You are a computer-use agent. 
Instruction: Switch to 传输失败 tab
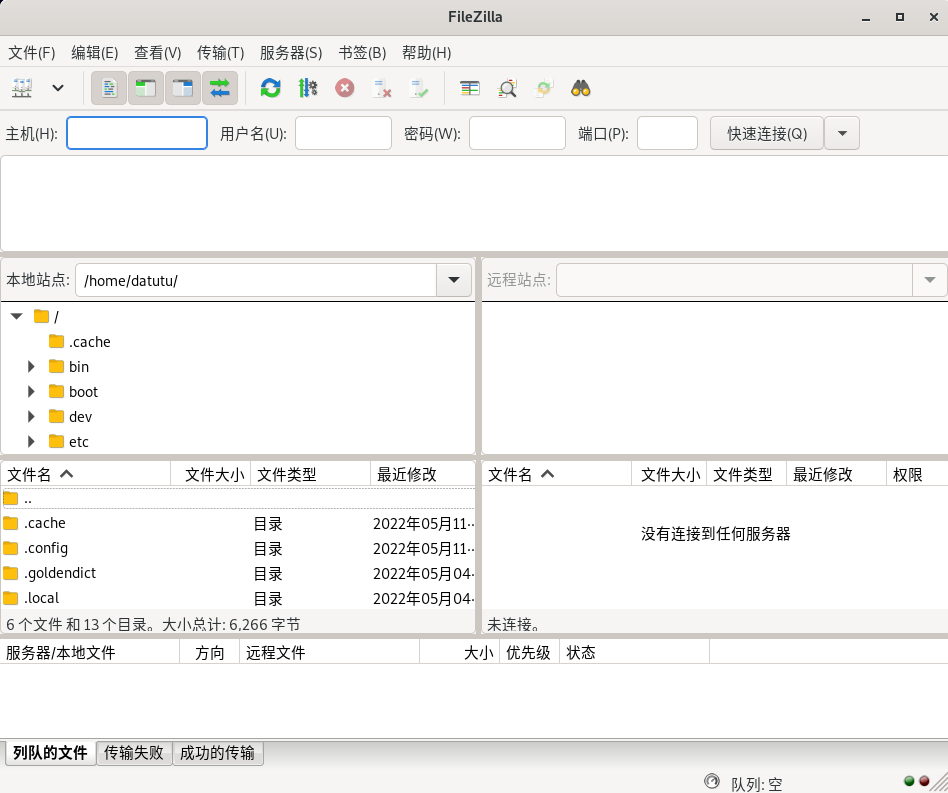point(134,753)
